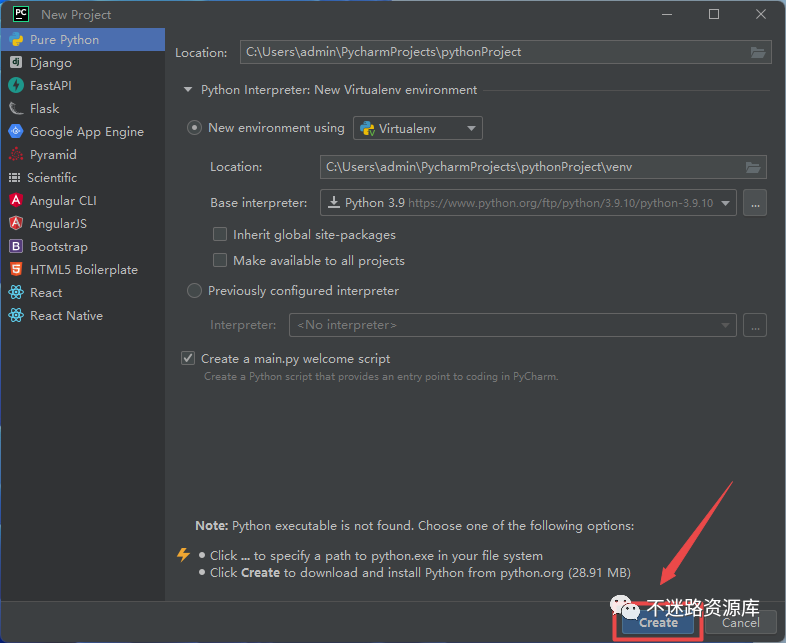786x643 pixels.
Task: Collapse the Python Interpreter section
Action: (x=187, y=90)
